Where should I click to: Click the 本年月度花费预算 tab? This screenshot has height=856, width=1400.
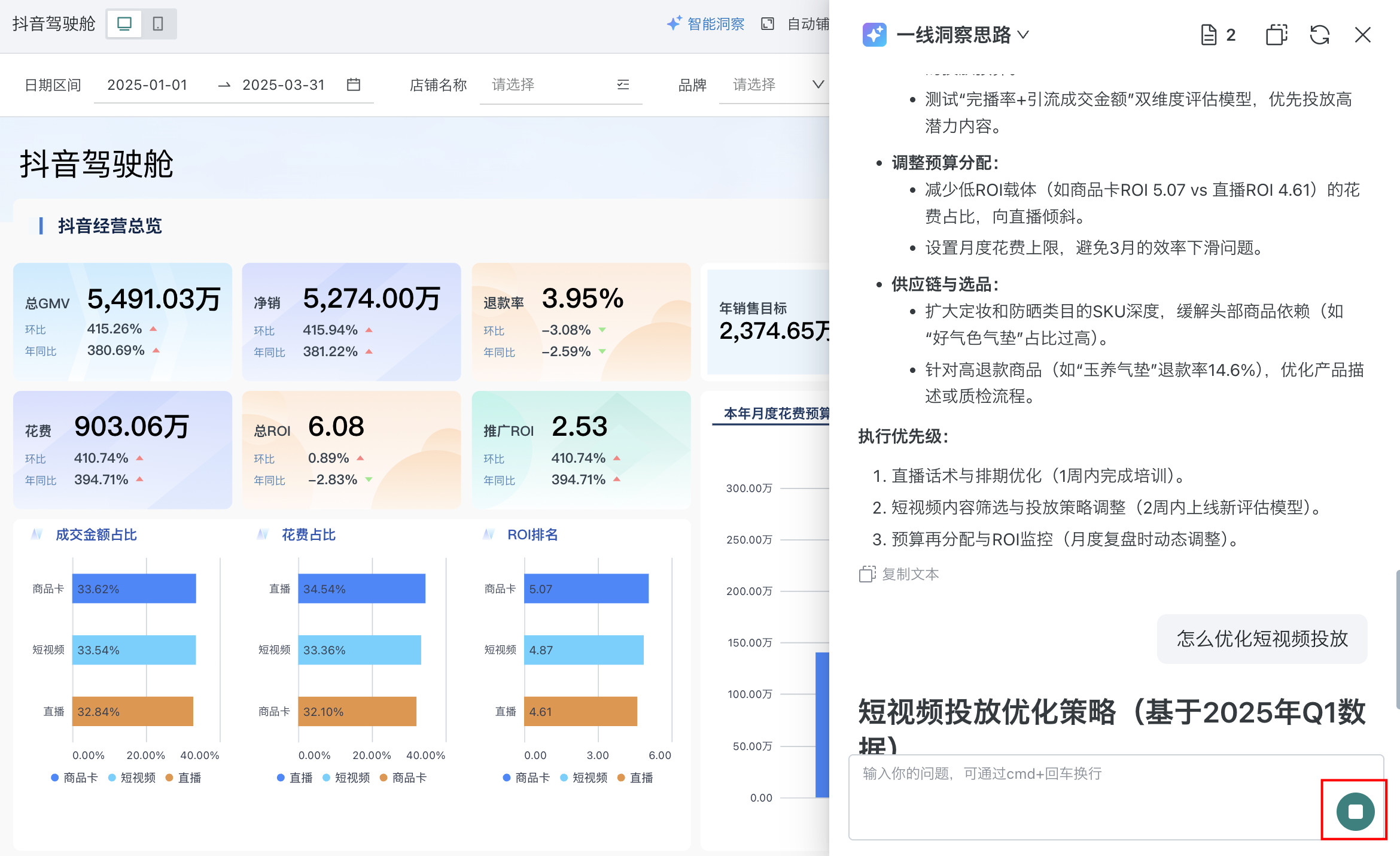tap(775, 414)
